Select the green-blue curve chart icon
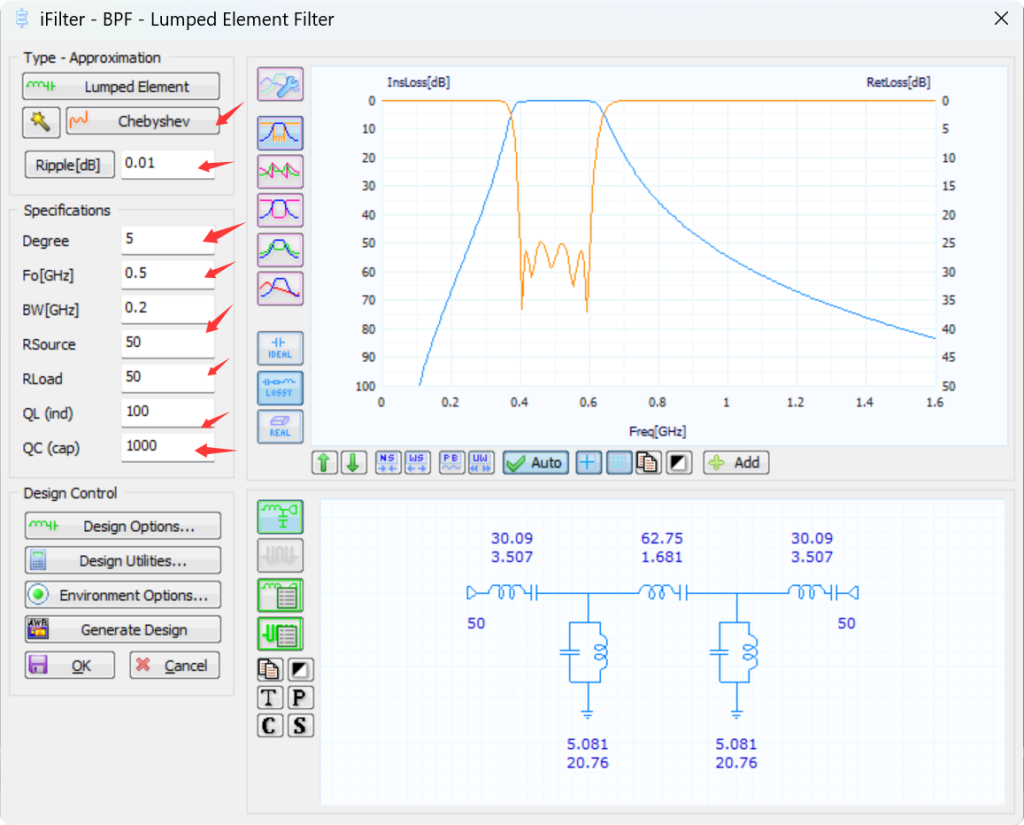1024x825 pixels. (x=280, y=250)
